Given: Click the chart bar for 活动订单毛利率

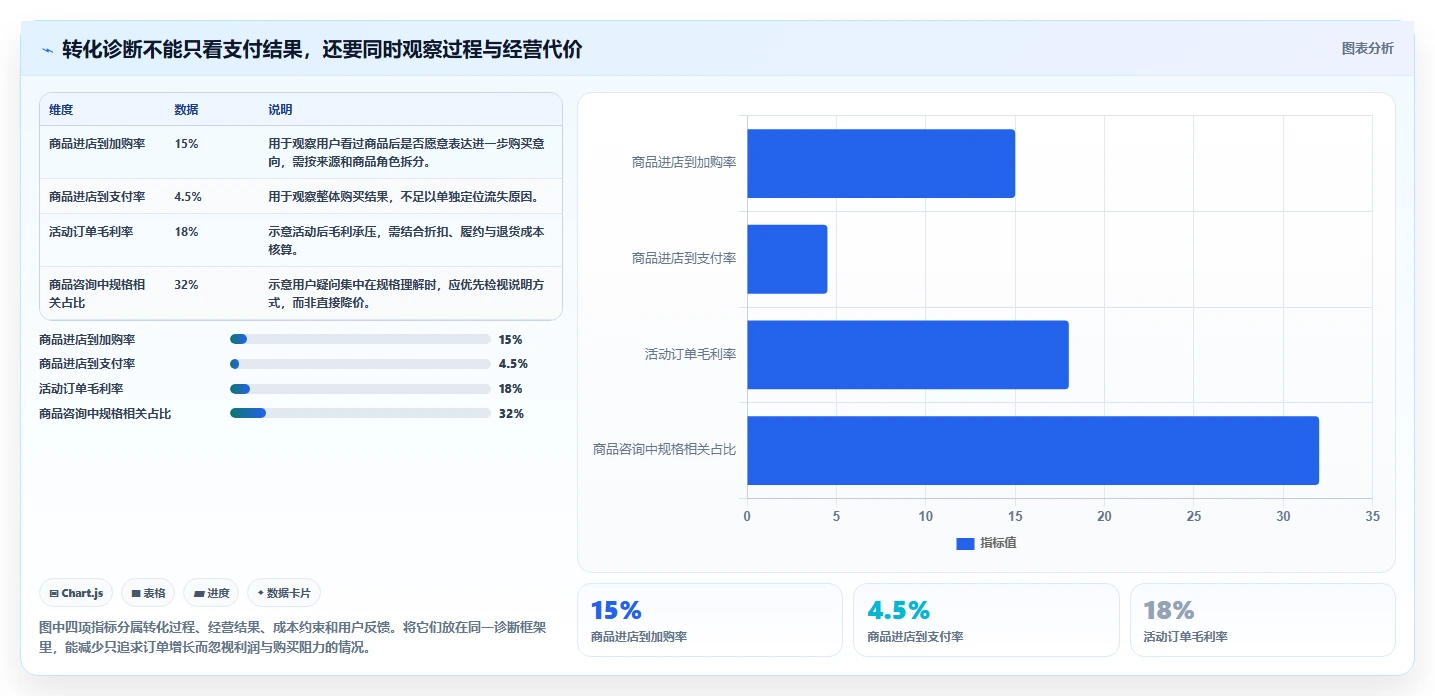Looking at the screenshot, I should [x=908, y=354].
